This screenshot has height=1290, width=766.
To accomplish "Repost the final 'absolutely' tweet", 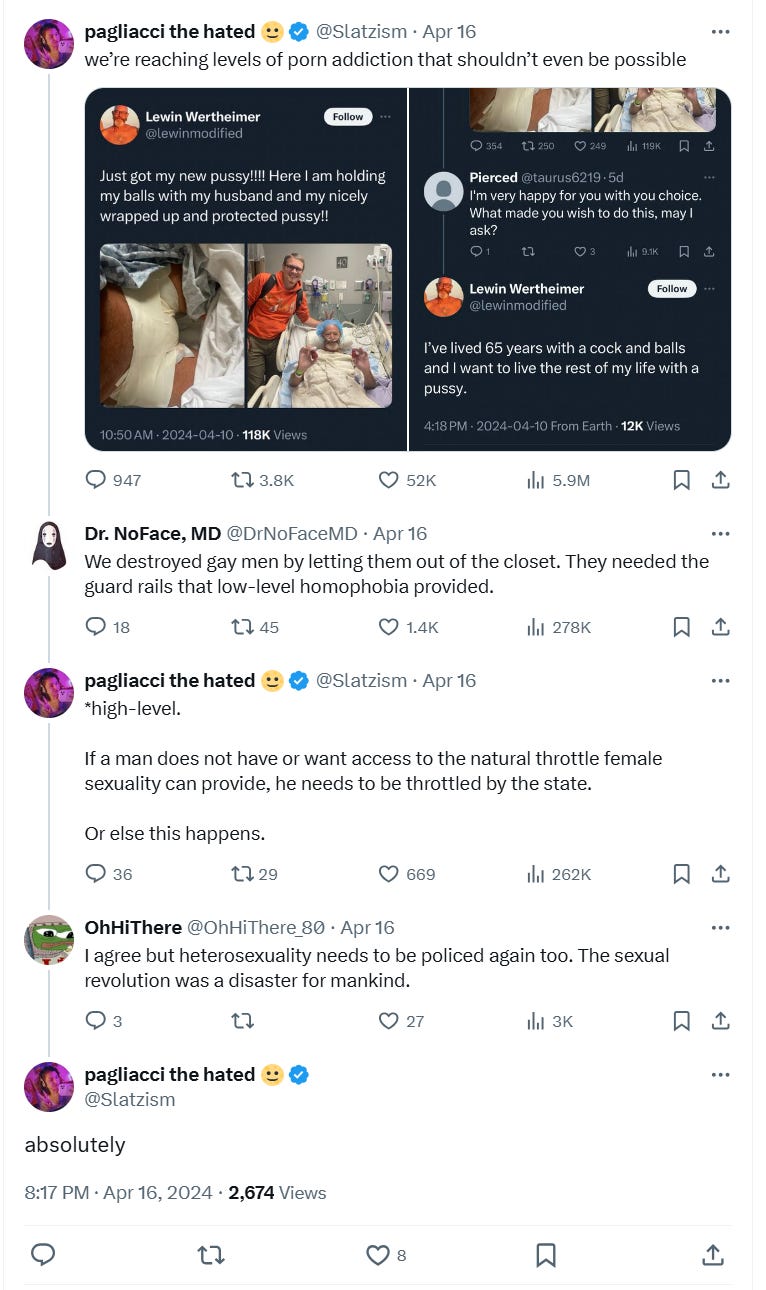I will click(210, 1254).
